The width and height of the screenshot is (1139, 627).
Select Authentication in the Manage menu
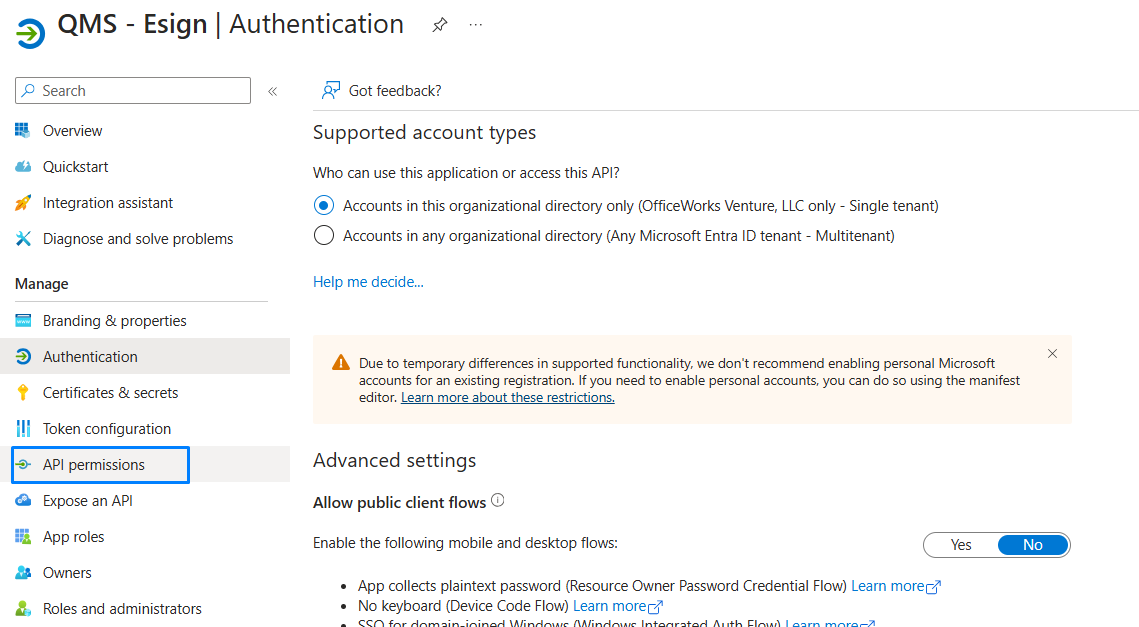pos(90,357)
